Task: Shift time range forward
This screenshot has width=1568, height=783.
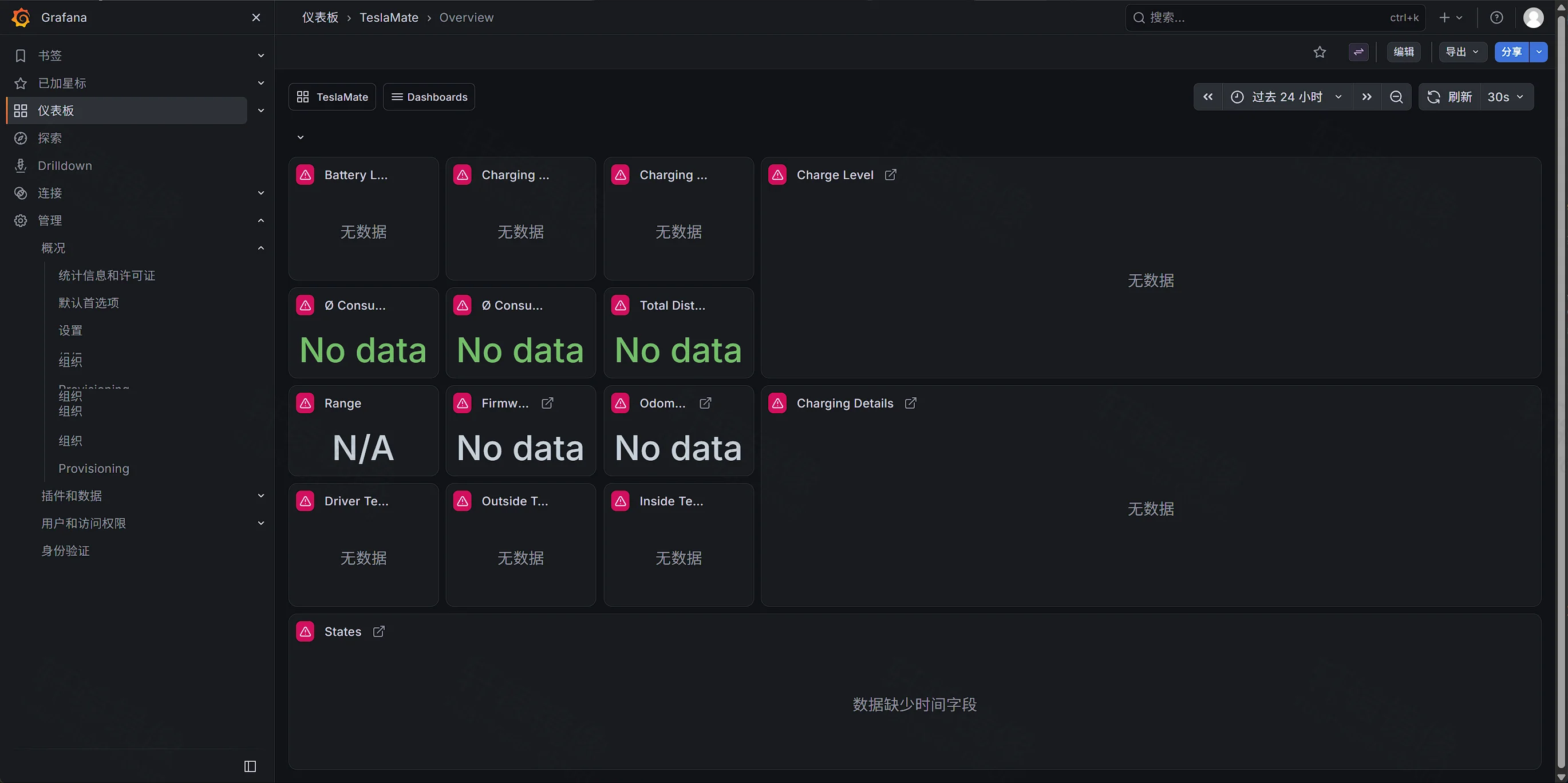Action: pos(1367,97)
